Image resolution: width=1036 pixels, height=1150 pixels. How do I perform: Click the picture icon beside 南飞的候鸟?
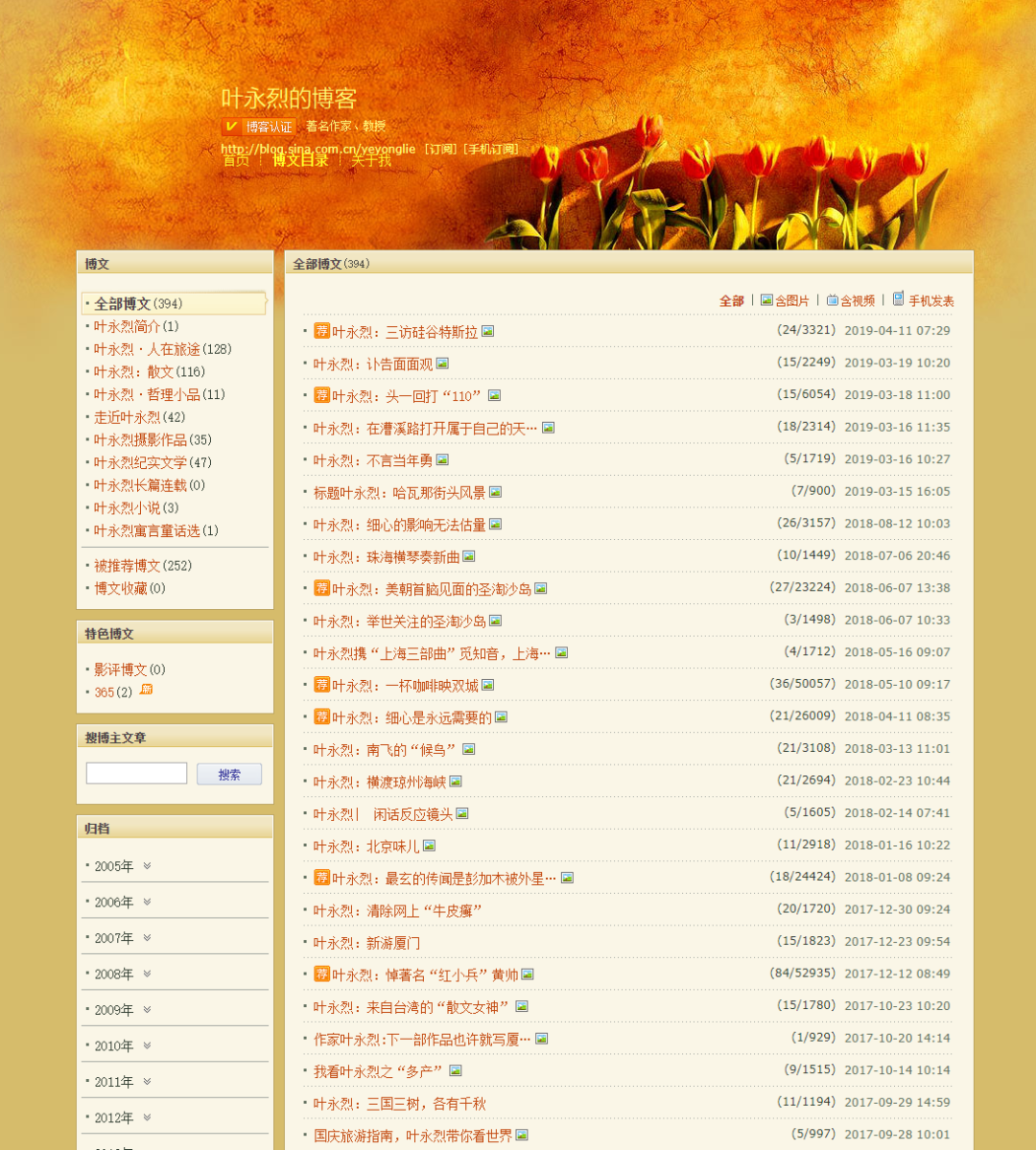click(468, 749)
